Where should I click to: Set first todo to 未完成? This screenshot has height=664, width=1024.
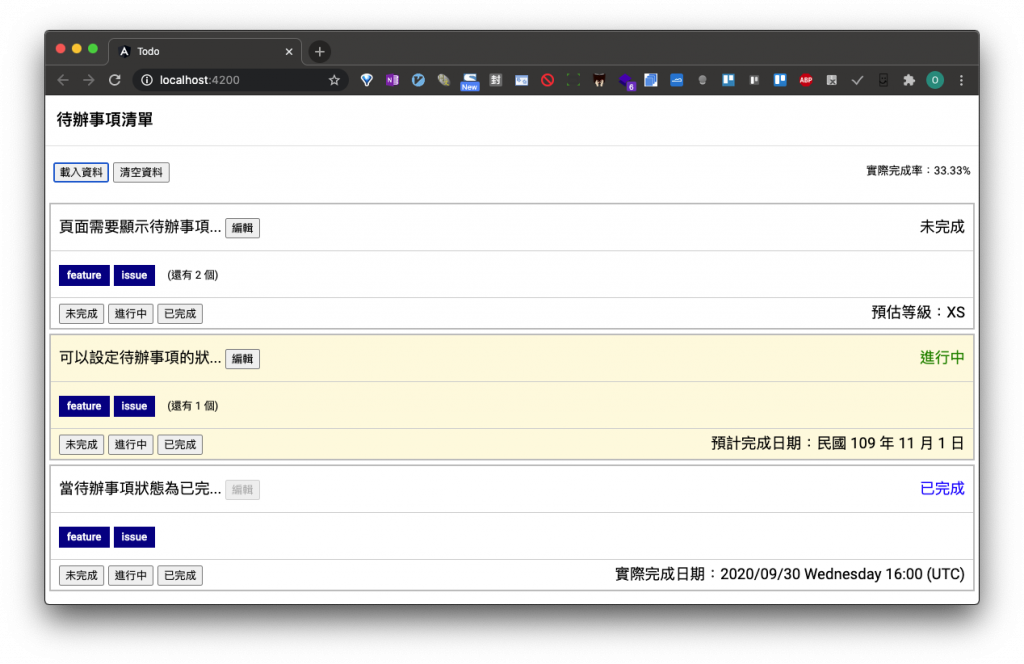(x=81, y=313)
